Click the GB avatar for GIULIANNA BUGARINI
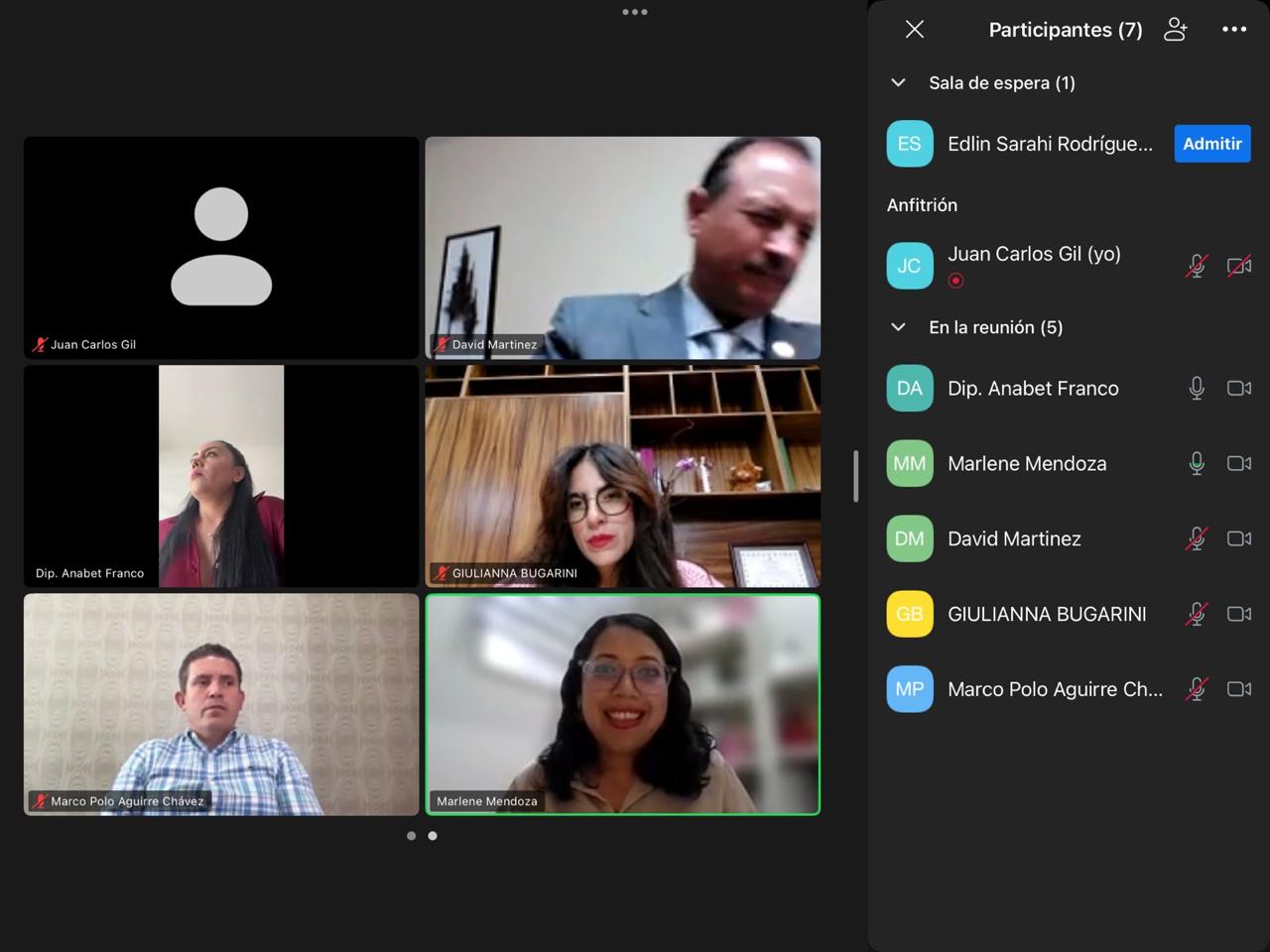This screenshot has height=952, width=1270. pos(910,614)
